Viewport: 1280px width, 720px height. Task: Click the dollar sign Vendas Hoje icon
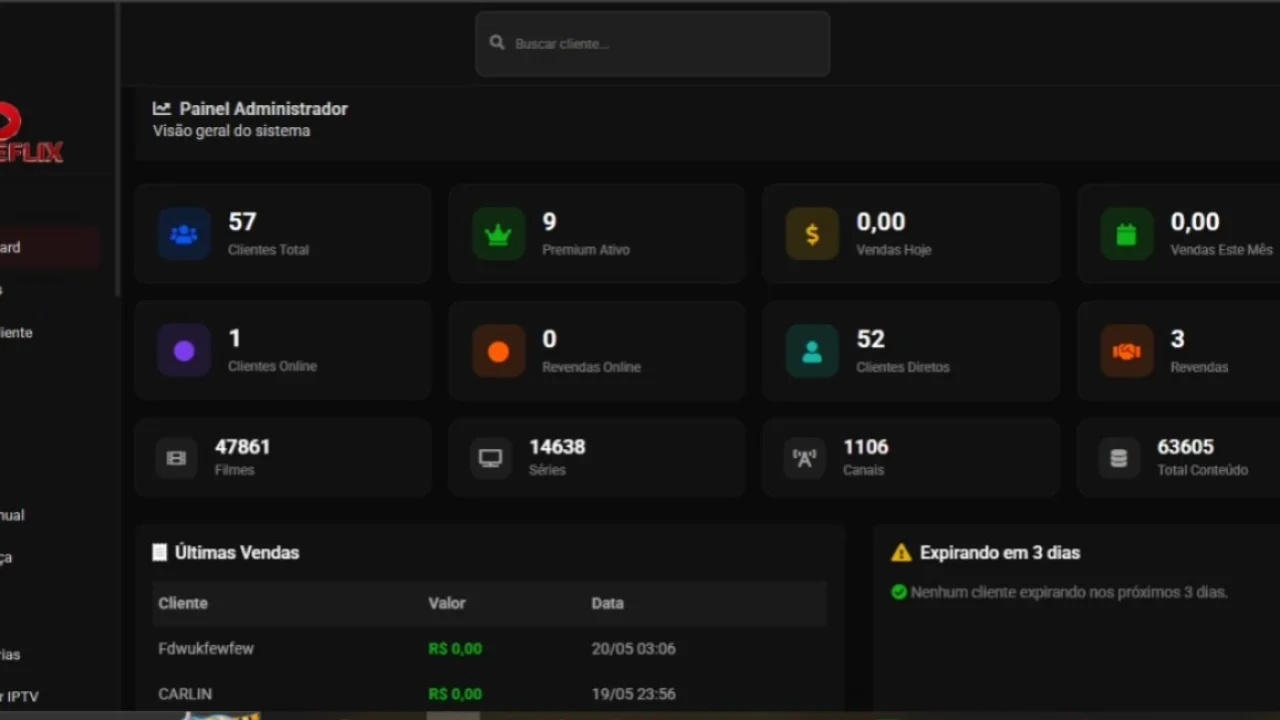(812, 234)
